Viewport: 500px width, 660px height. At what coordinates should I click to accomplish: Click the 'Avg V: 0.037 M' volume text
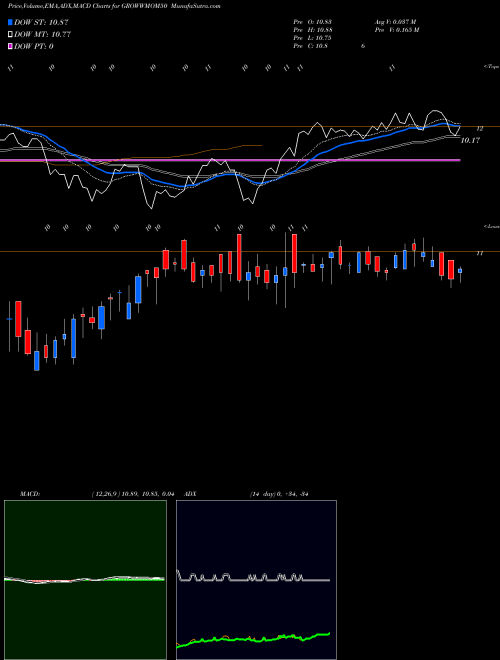[396, 22]
